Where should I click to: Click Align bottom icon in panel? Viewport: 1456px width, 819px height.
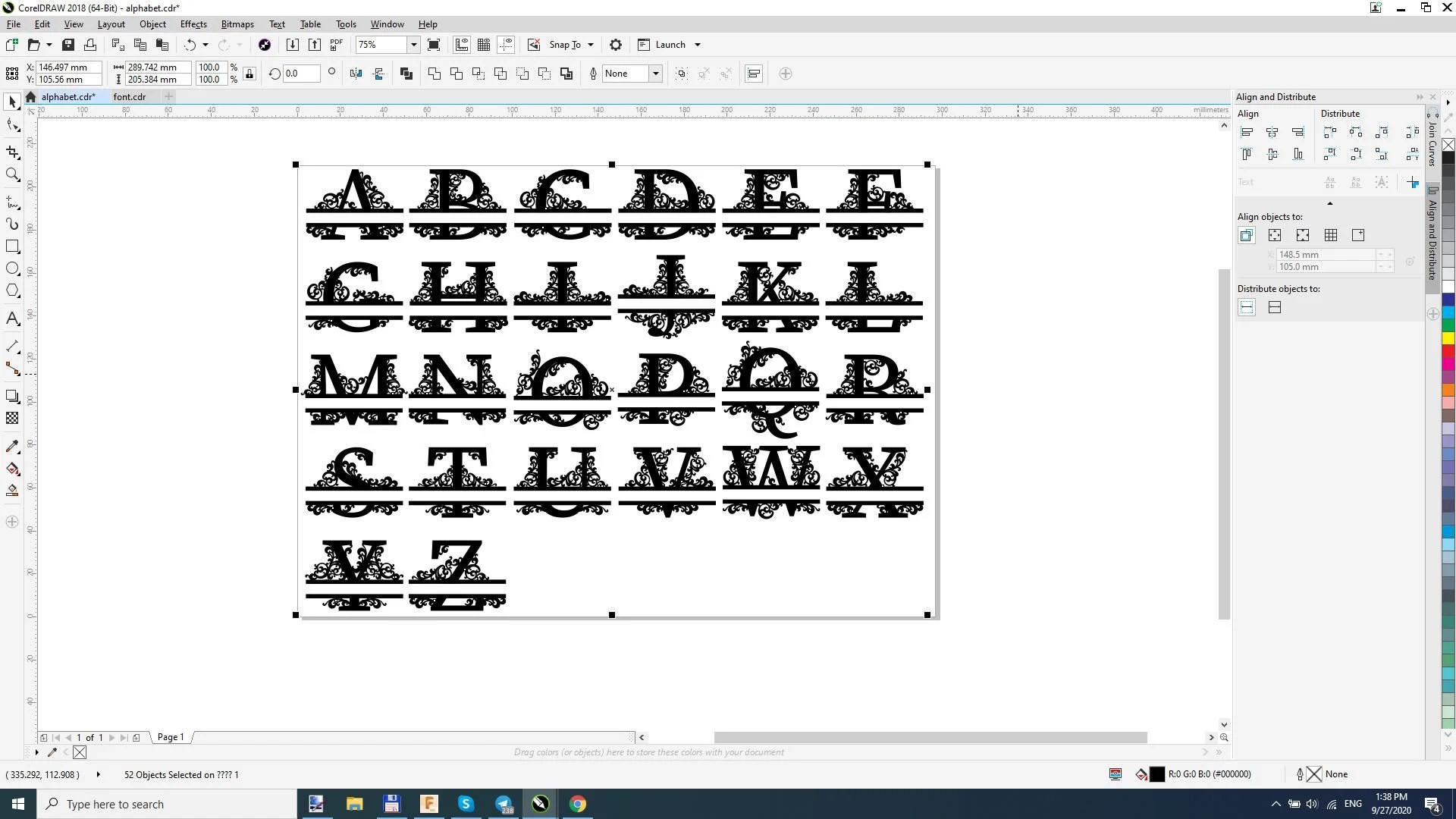[1298, 154]
